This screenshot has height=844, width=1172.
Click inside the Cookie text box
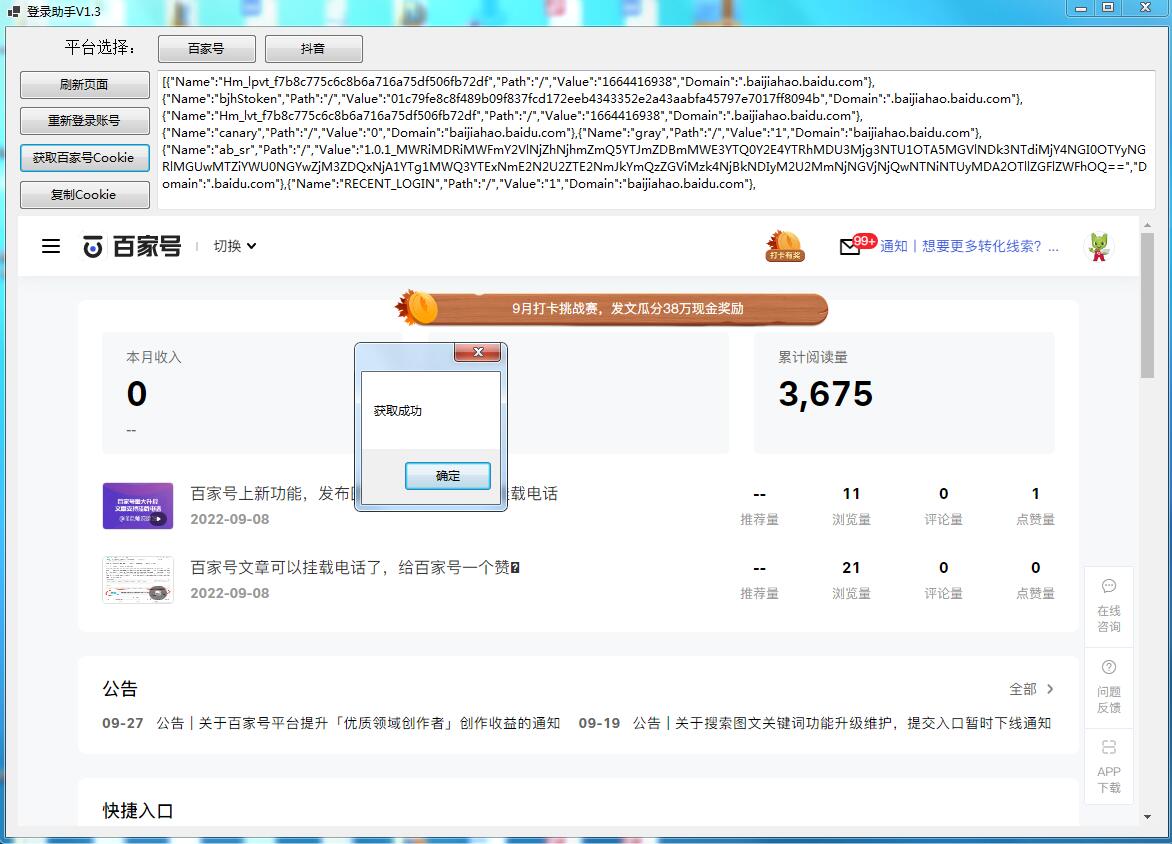click(655, 140)
